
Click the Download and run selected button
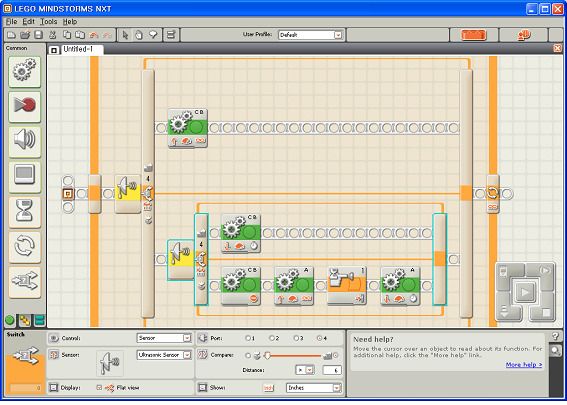click(545, 271)
